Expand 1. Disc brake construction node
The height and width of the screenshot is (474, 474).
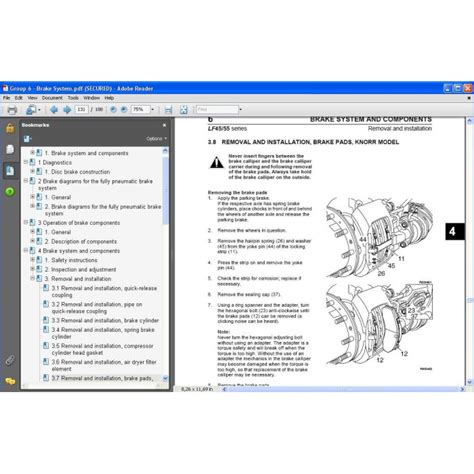point(32,171)
